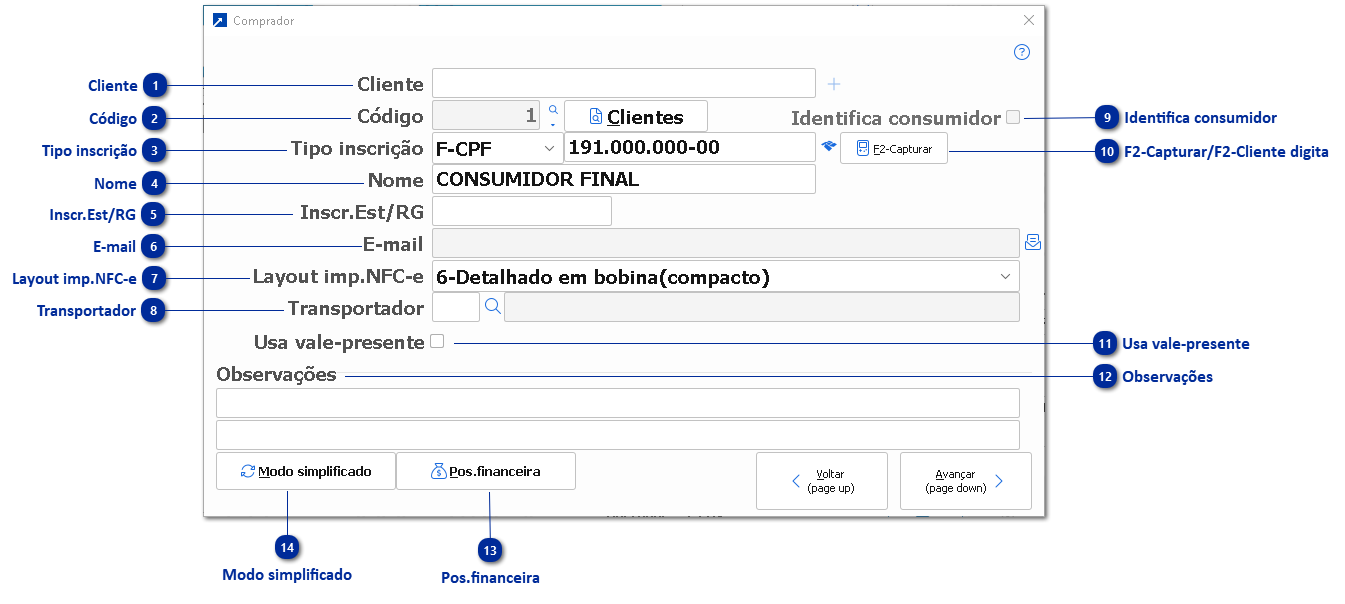Viewport: 1345px width, 604px height.
Task: Click the plus icon beside Cliente field
Action: tap(834, 84)
